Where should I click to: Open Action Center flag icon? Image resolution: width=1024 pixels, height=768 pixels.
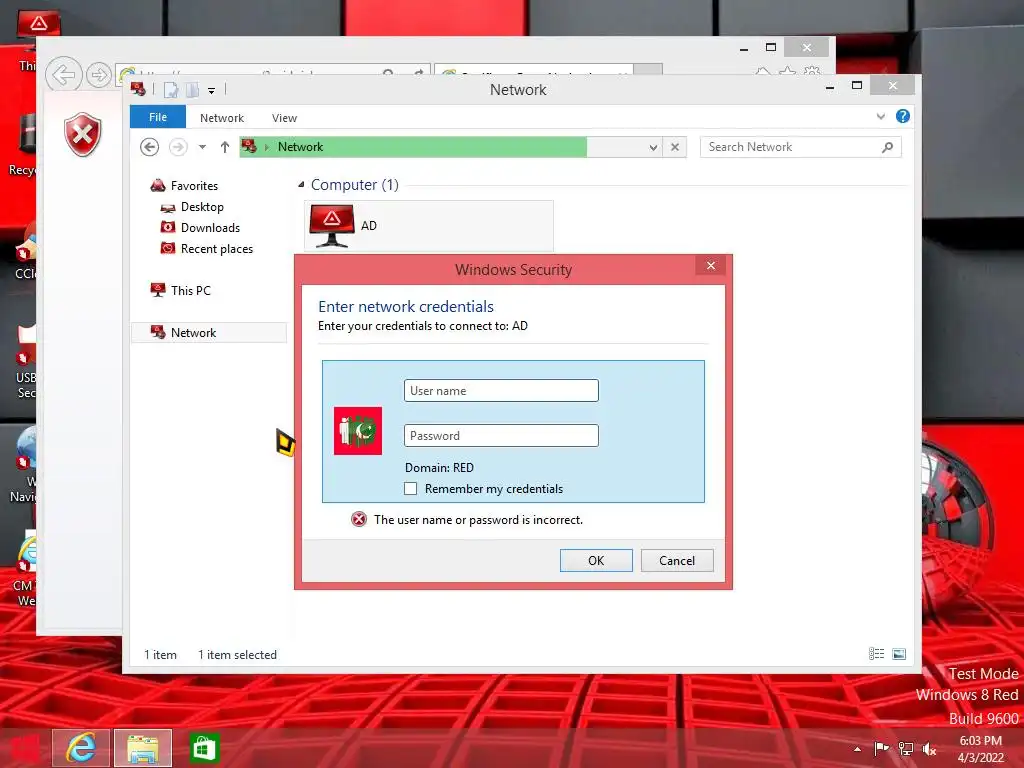(881, 748)
